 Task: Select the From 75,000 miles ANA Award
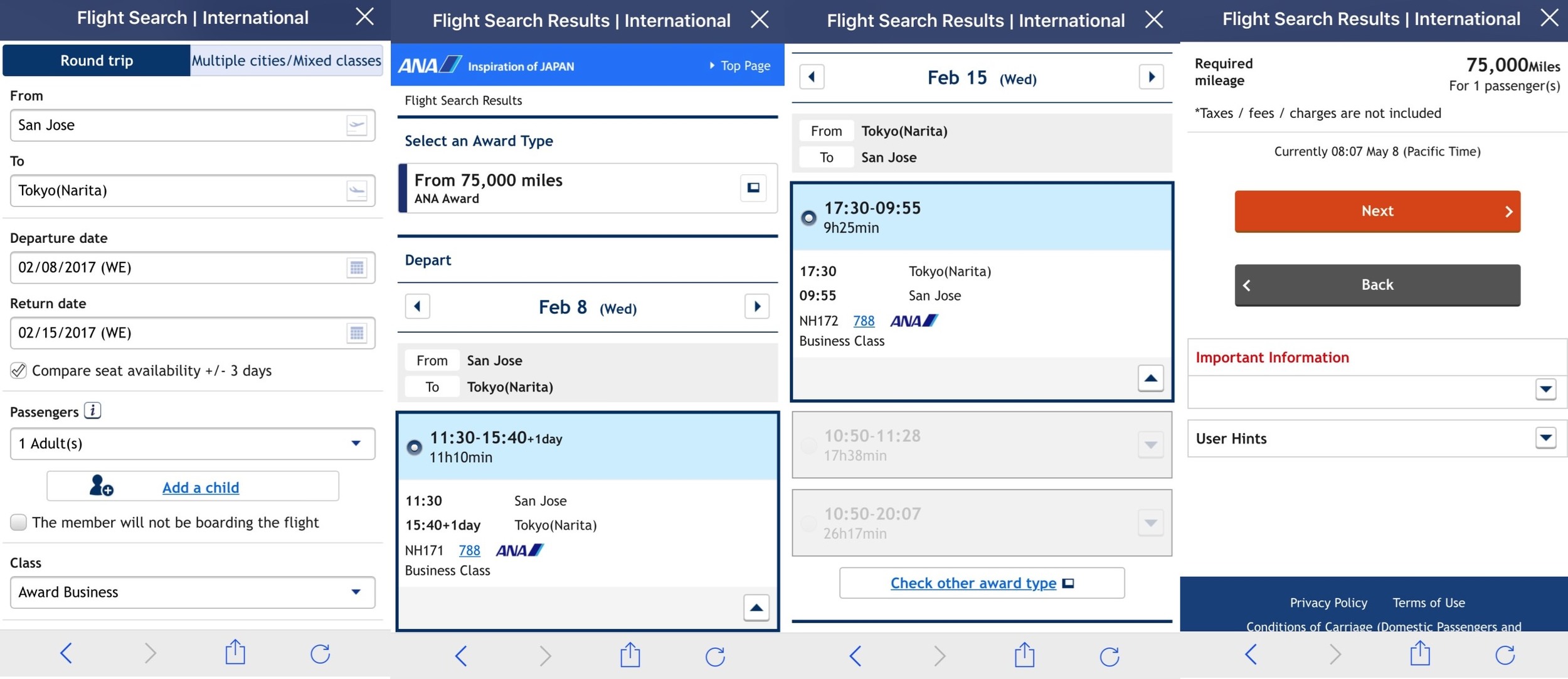(588, 188)
